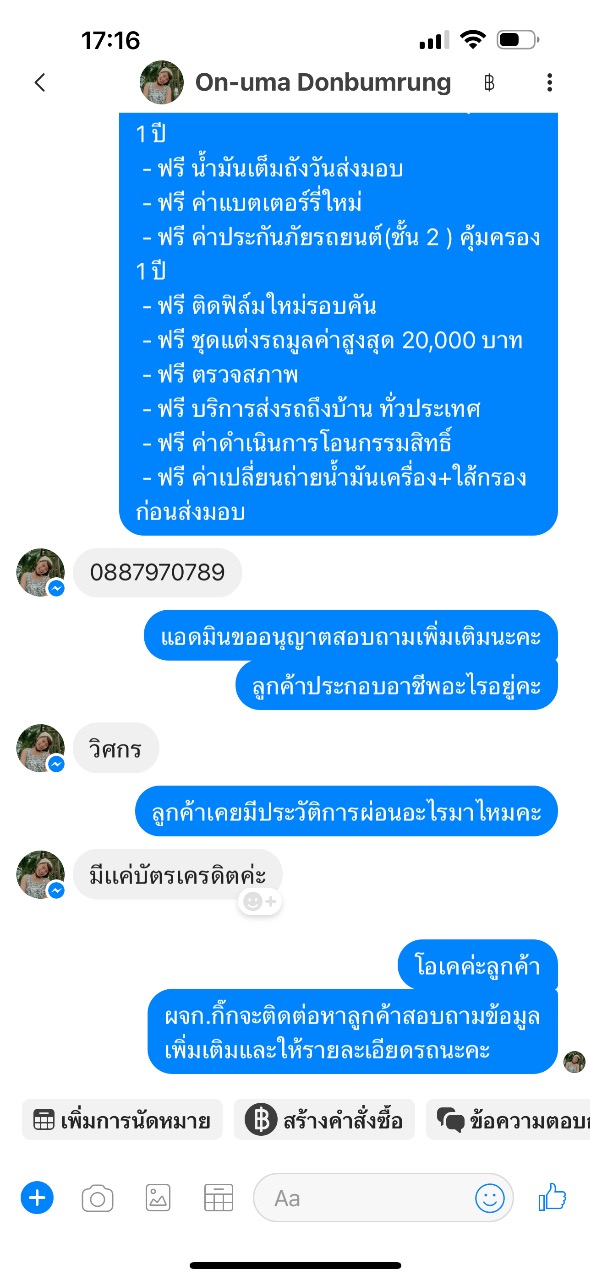The width and height of the screenshot is (590, 1280).
Task: Send a thumbs-up like
Action: point(552,1196)
